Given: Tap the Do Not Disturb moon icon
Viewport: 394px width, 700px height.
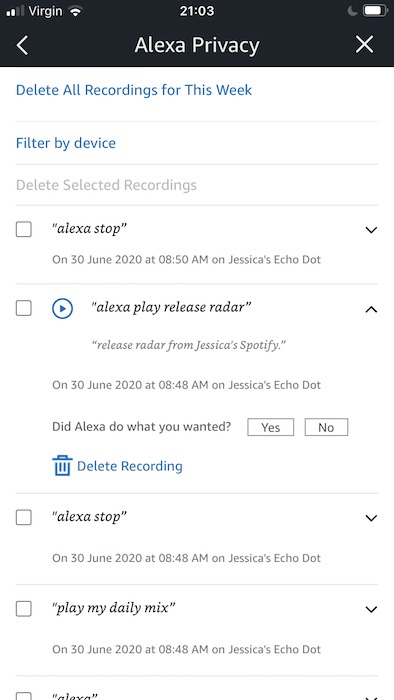Looking at the screenshot, I should (353, 11).
